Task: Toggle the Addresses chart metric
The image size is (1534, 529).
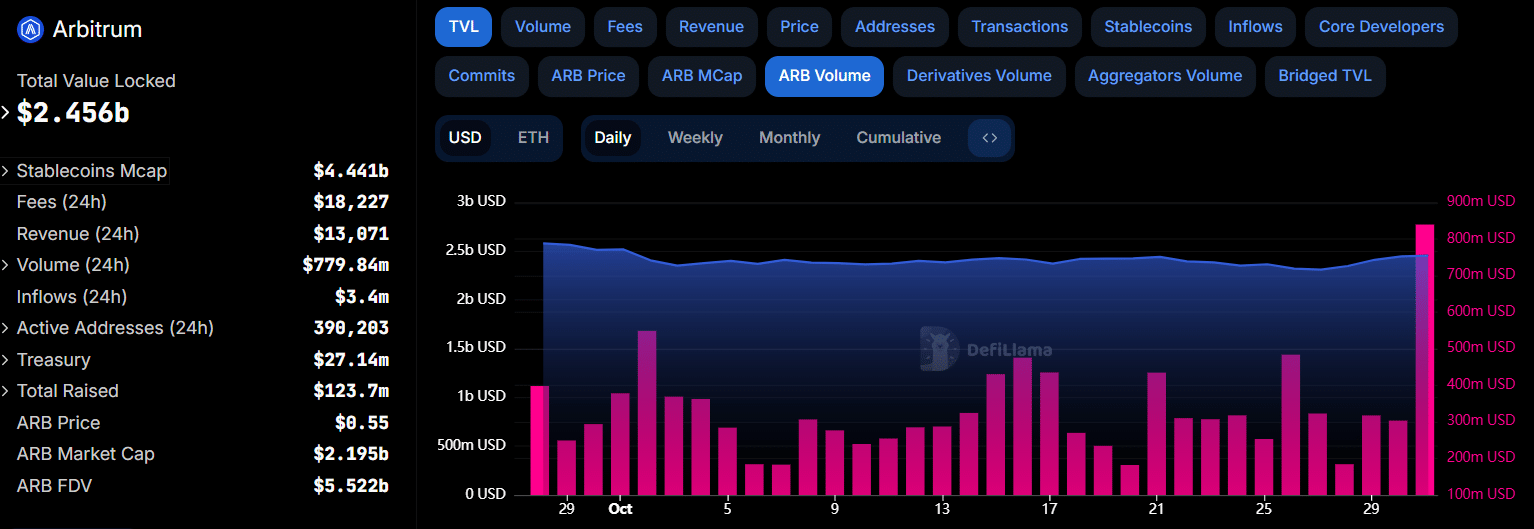Action: (895, 27)
